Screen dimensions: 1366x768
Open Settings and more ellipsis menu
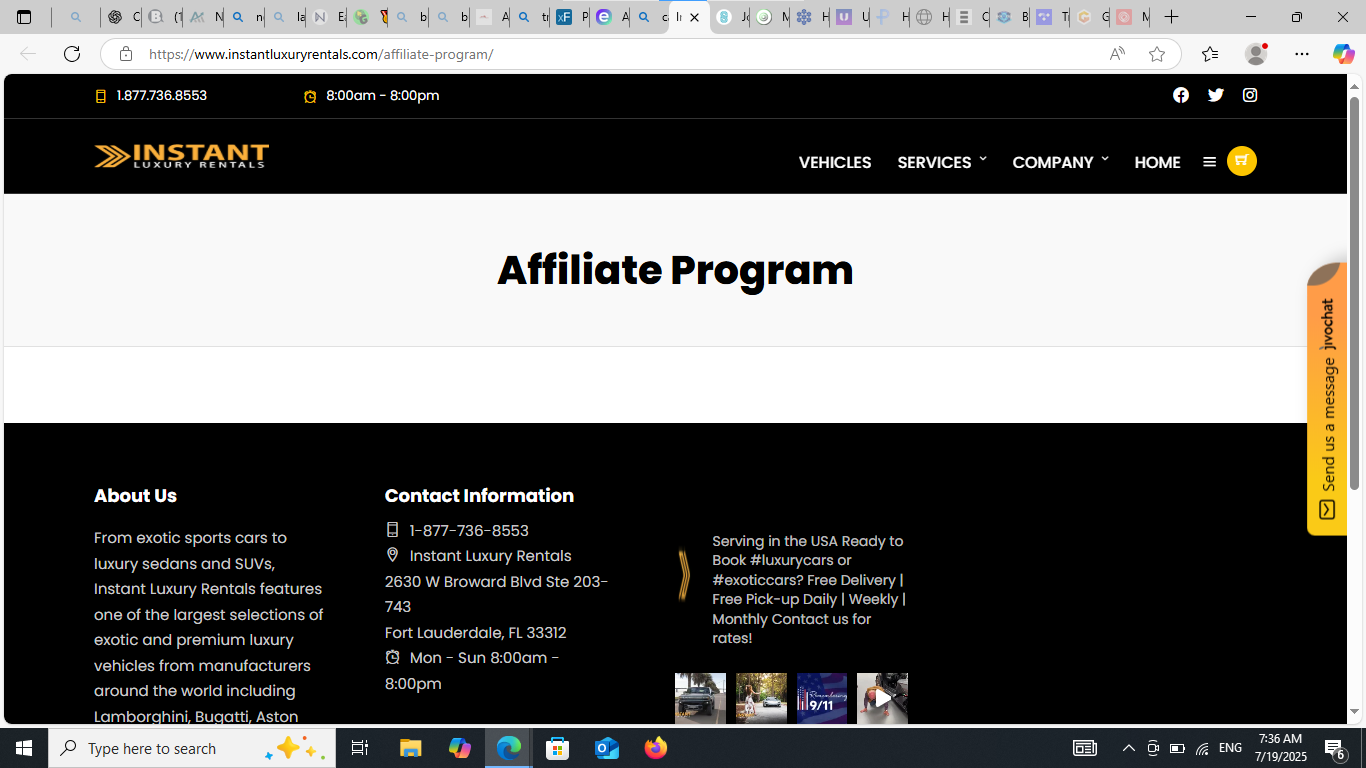click(1302, 54)
